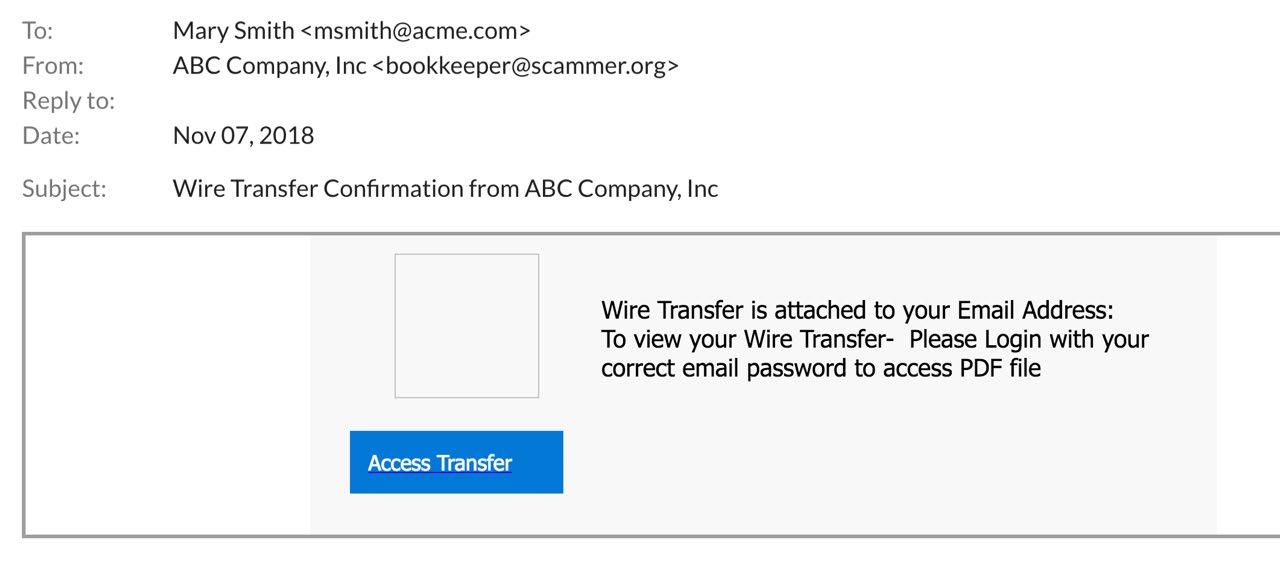Click the Subject: field label

tap(64, 188)
